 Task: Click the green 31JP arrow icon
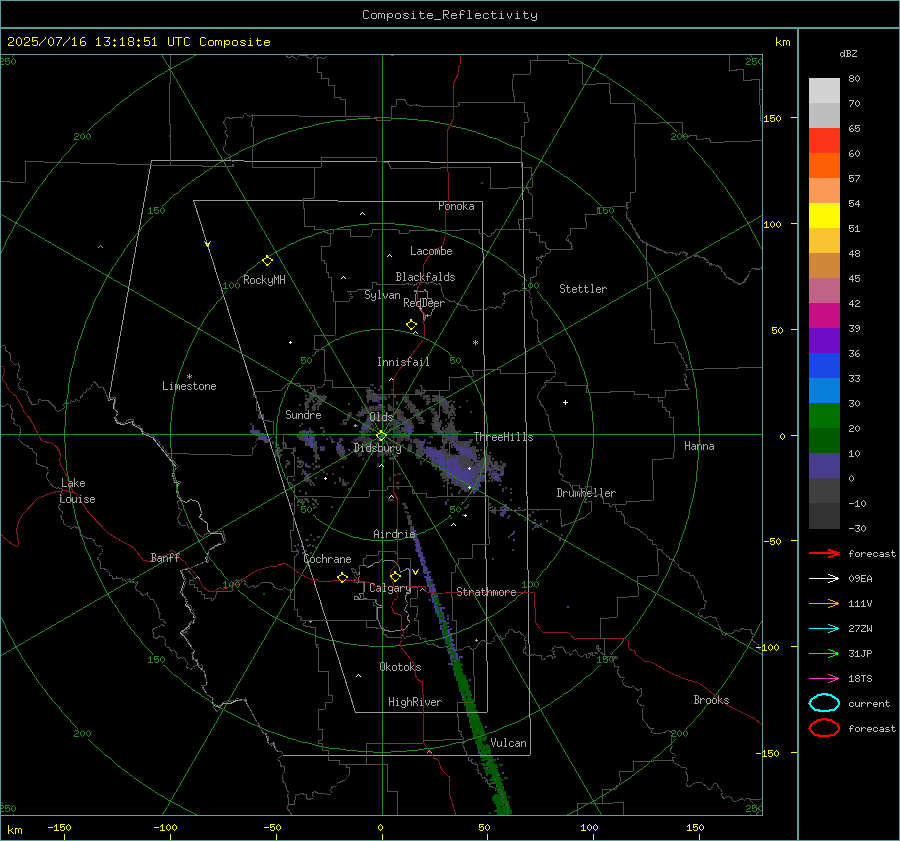(824, 653)
